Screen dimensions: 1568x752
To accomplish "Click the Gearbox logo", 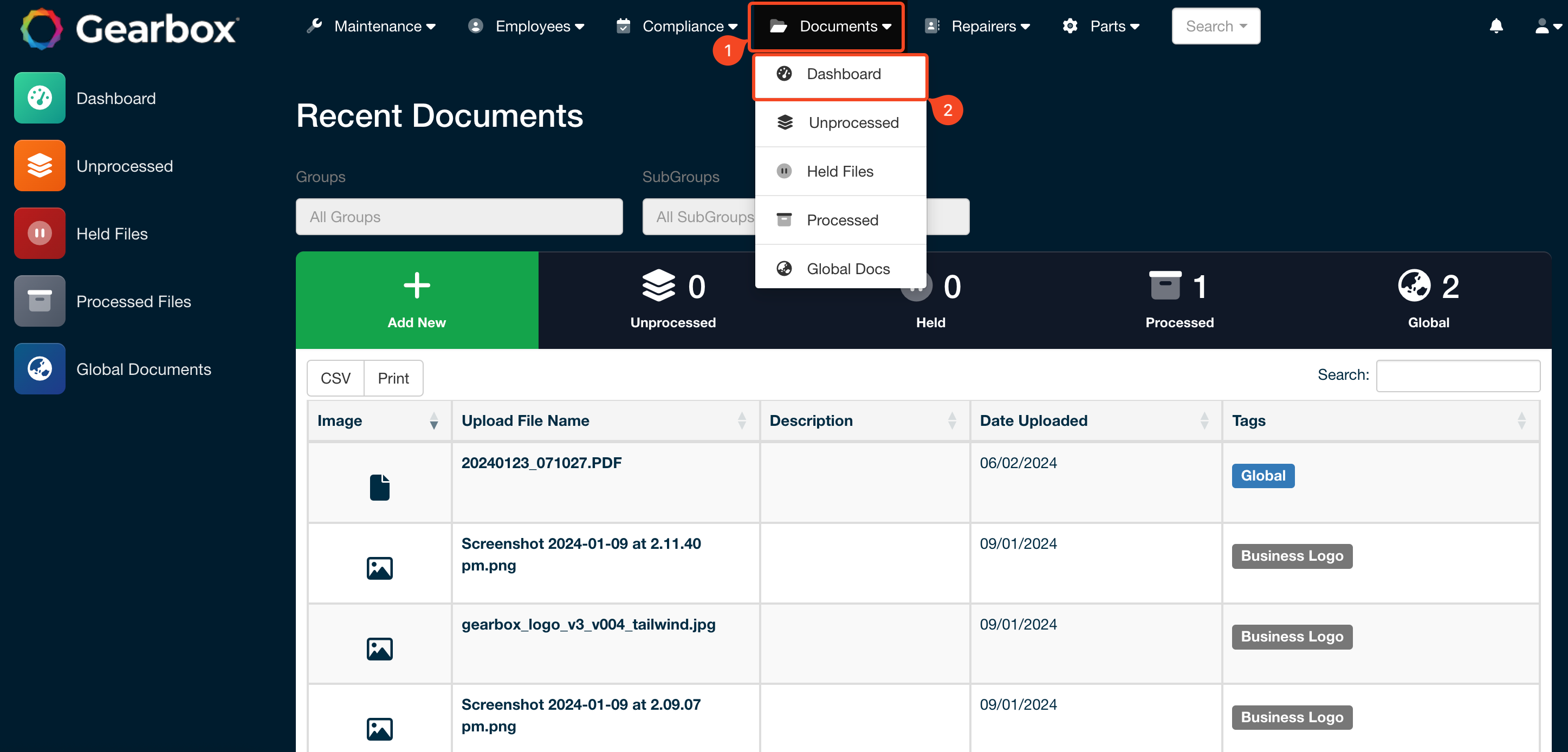I will [128, 28].
